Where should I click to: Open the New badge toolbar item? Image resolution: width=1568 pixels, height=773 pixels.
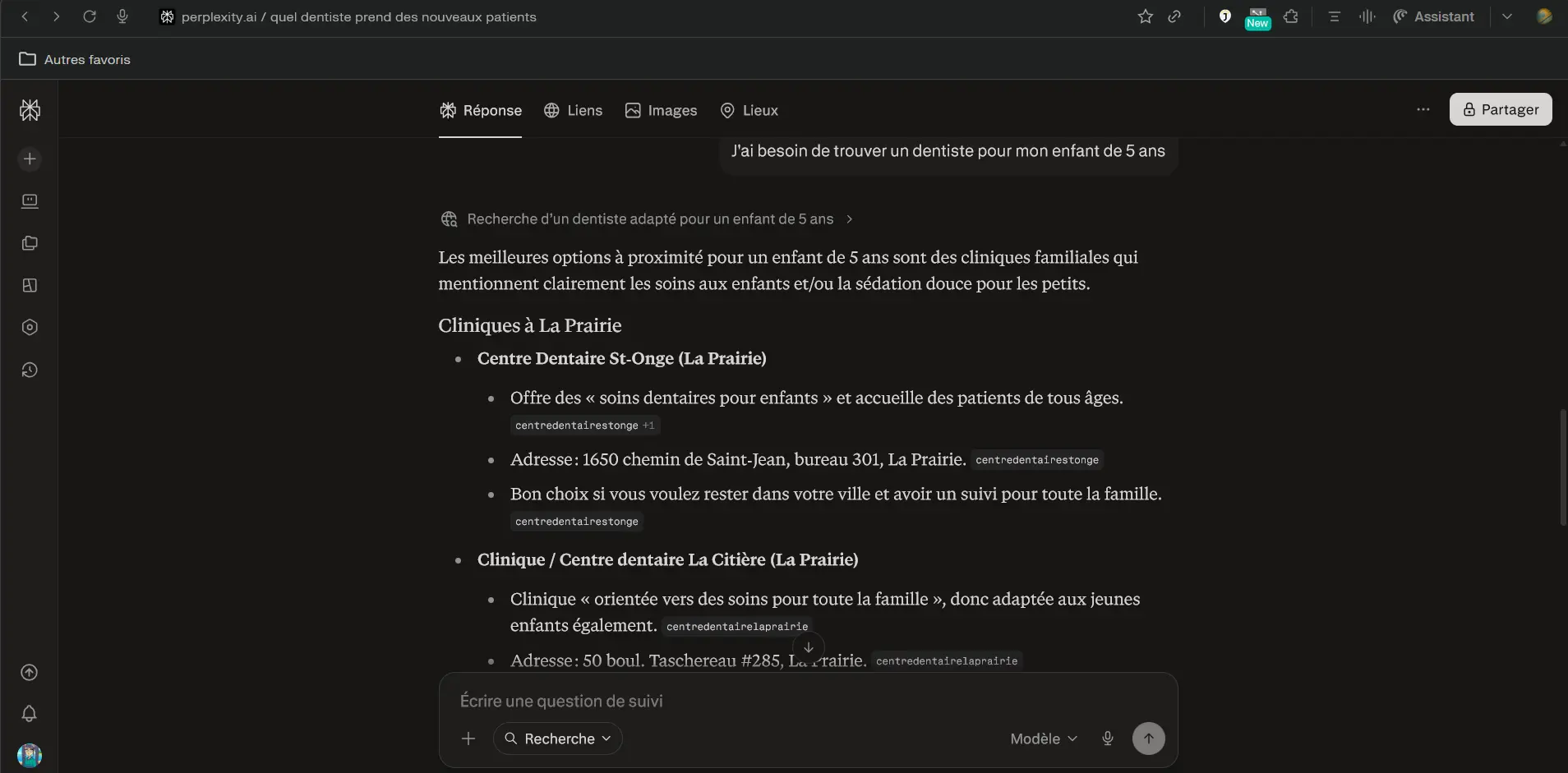click(x=1257, y=17)
